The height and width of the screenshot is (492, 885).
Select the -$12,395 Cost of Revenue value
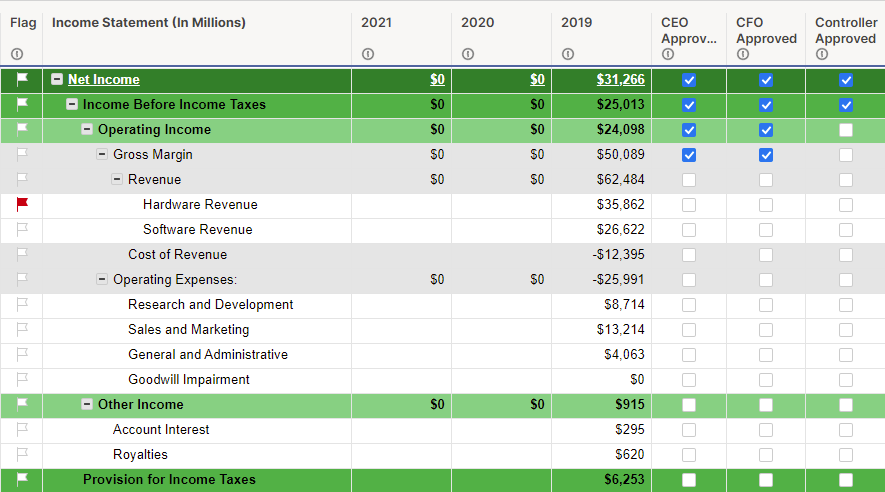pos(618,254)
